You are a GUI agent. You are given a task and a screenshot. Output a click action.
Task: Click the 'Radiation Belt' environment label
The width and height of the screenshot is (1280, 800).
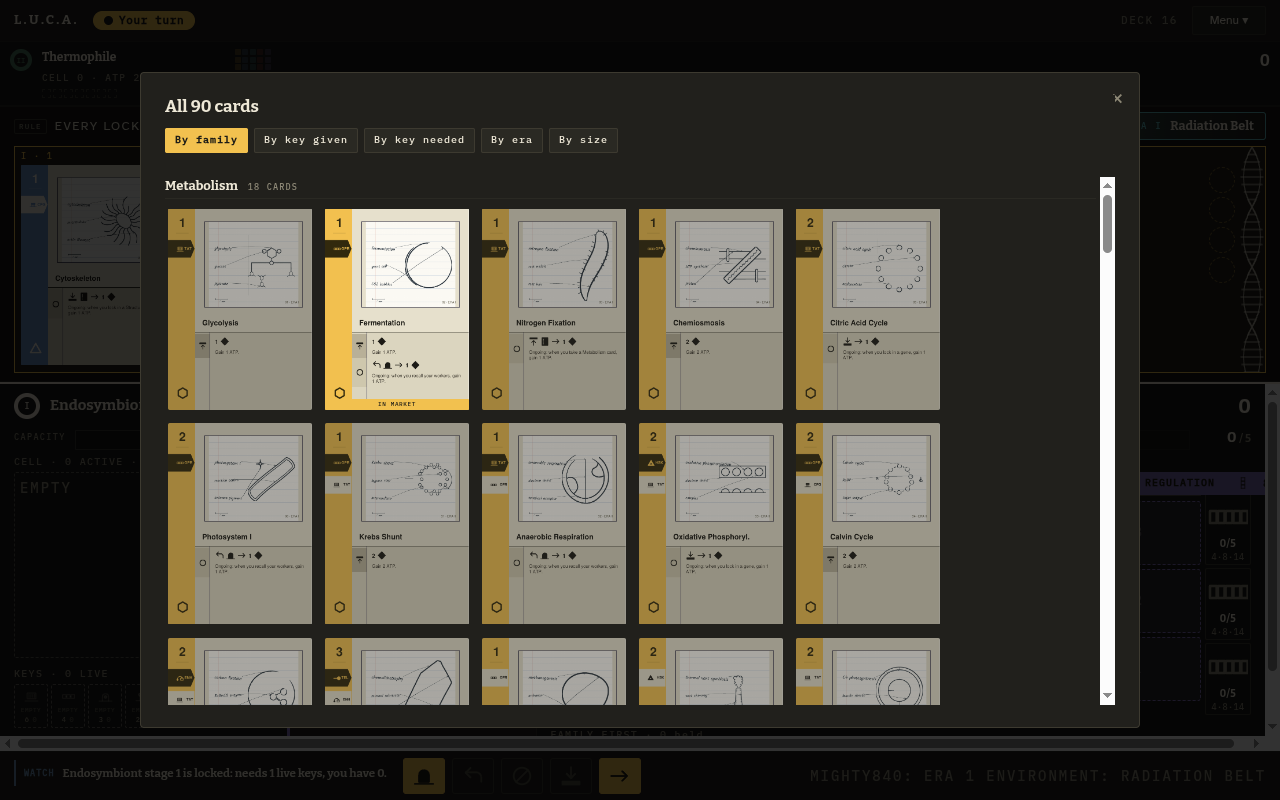[1212, 126]
